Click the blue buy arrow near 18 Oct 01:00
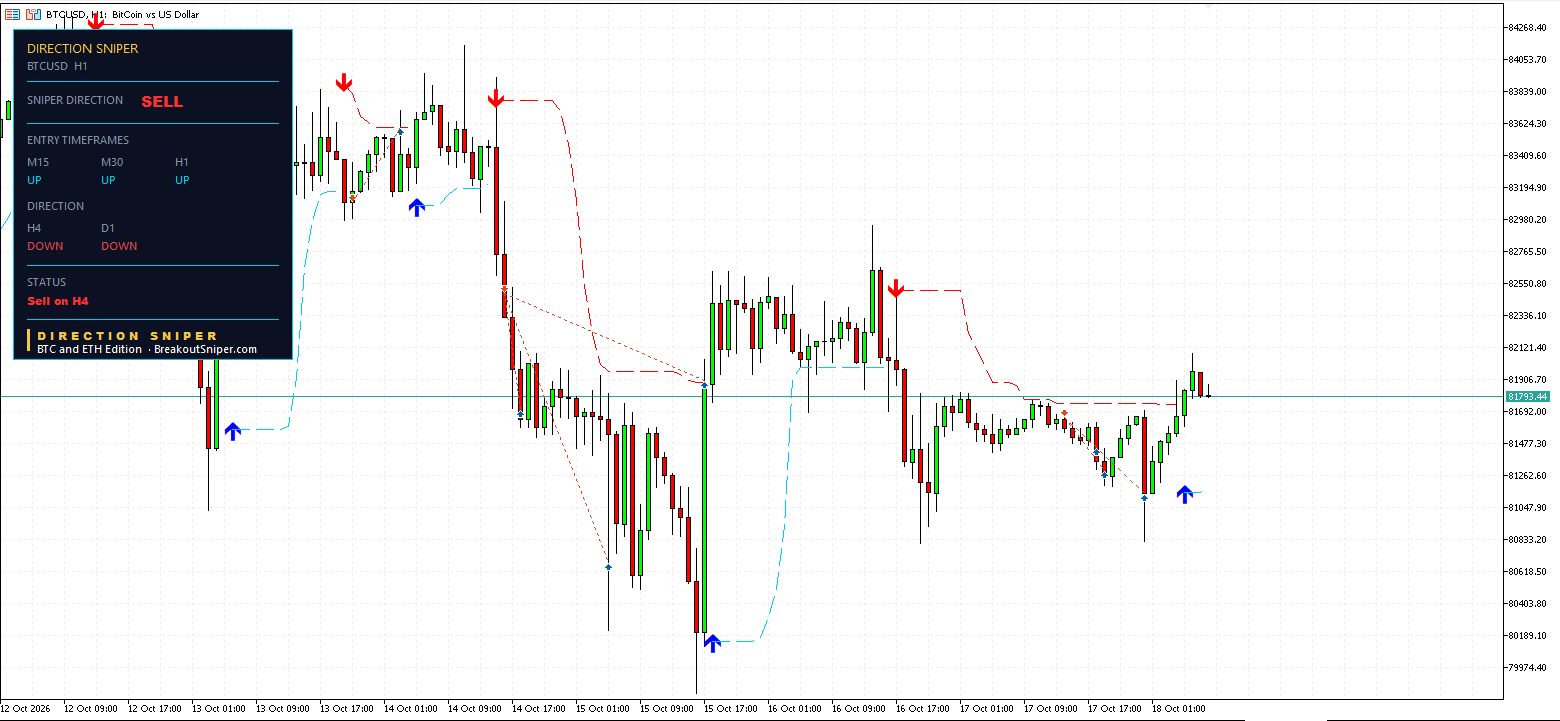 click(1185, 494)
